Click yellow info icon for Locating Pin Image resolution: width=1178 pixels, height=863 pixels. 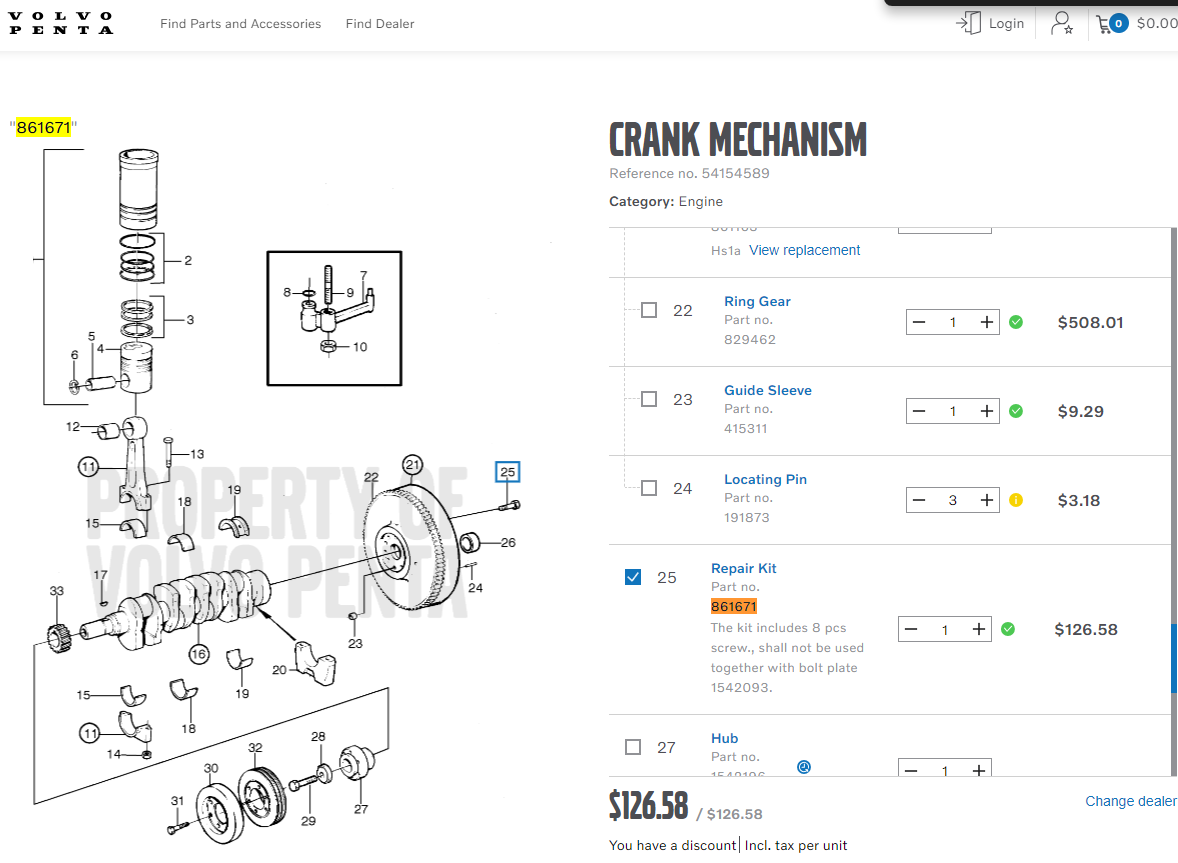(1016, 500)
